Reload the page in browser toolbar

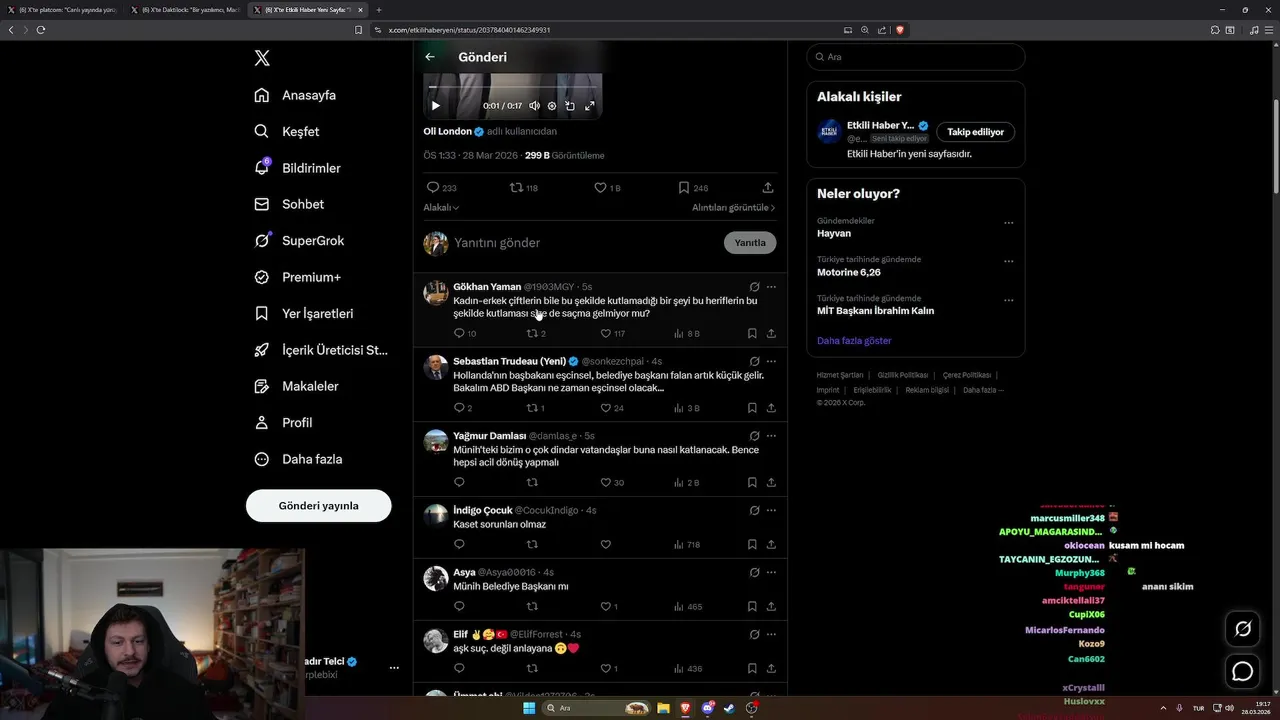[x=41, y=30]
